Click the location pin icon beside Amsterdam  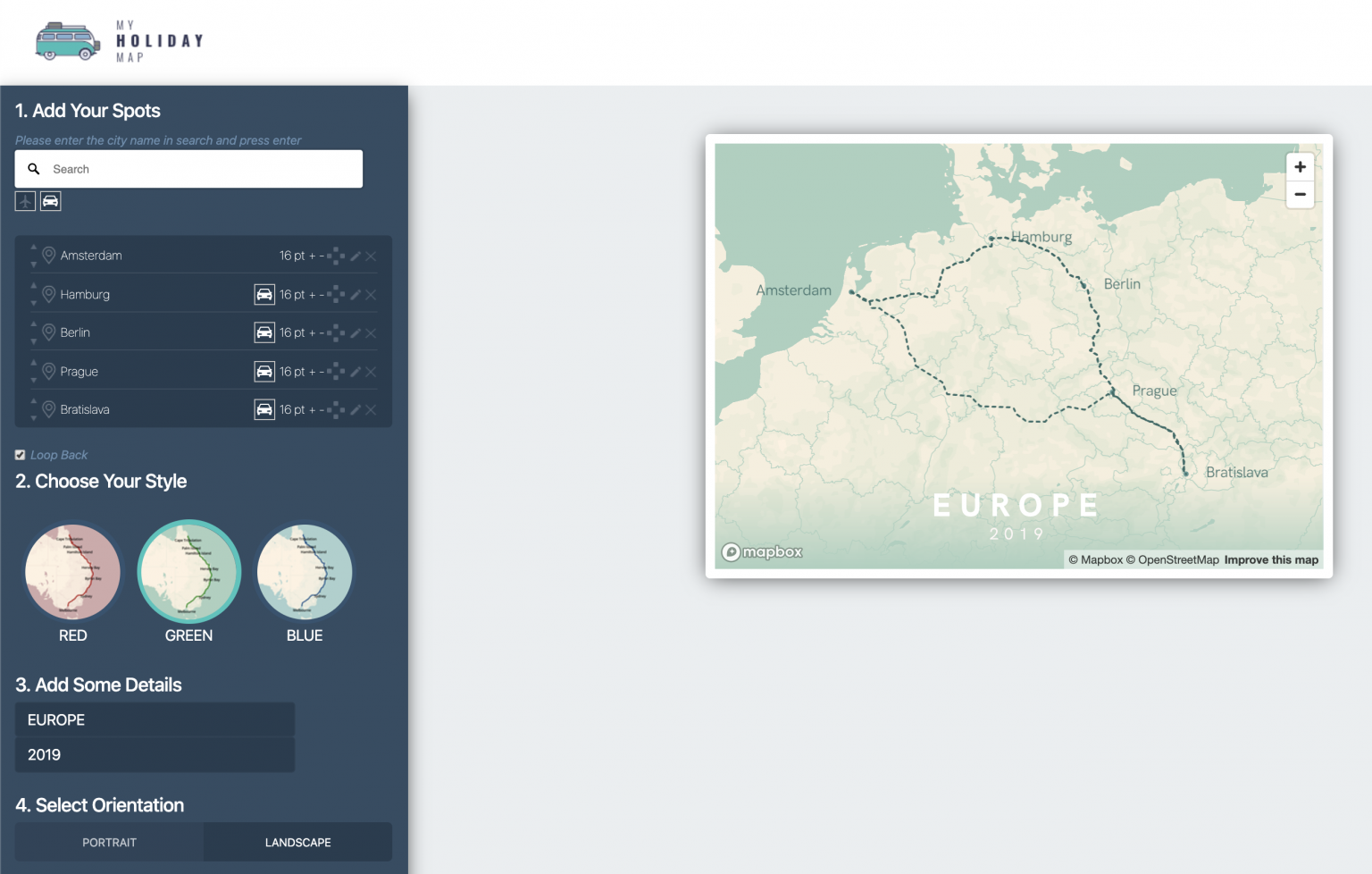[x=49, y=255]
